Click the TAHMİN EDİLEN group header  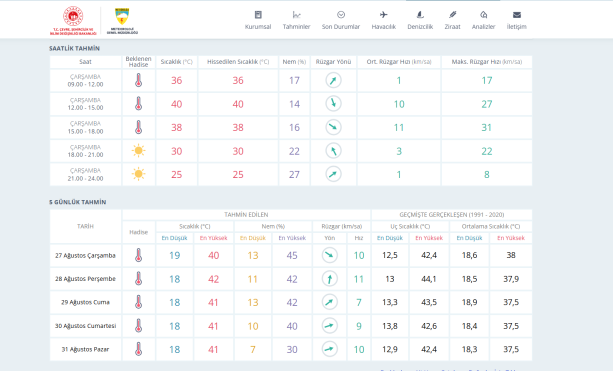coord(246,215)
